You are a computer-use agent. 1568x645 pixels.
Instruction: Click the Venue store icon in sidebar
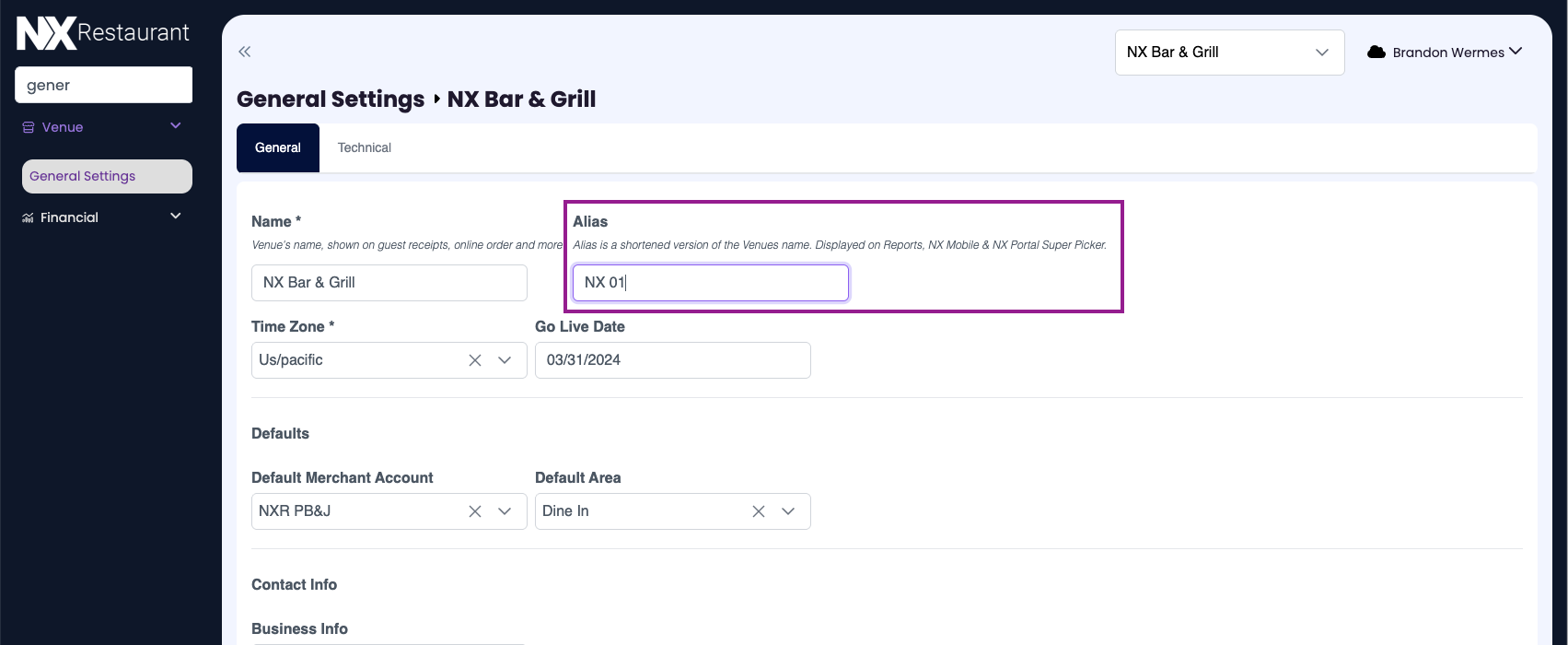(29, 127)
